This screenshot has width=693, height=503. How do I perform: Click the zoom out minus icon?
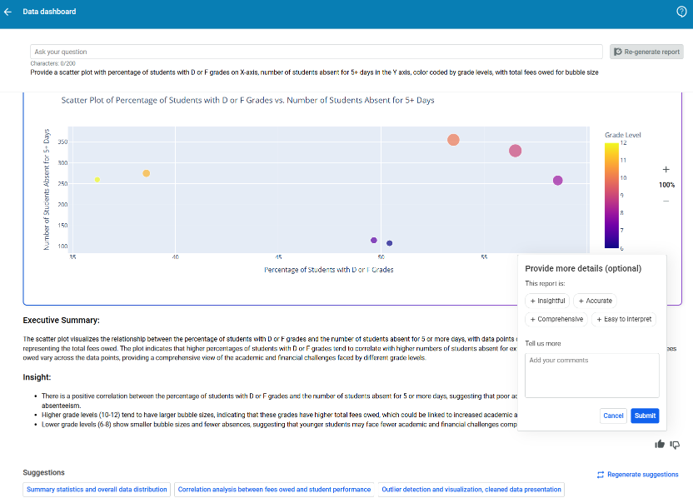click(x=666, y=201)
